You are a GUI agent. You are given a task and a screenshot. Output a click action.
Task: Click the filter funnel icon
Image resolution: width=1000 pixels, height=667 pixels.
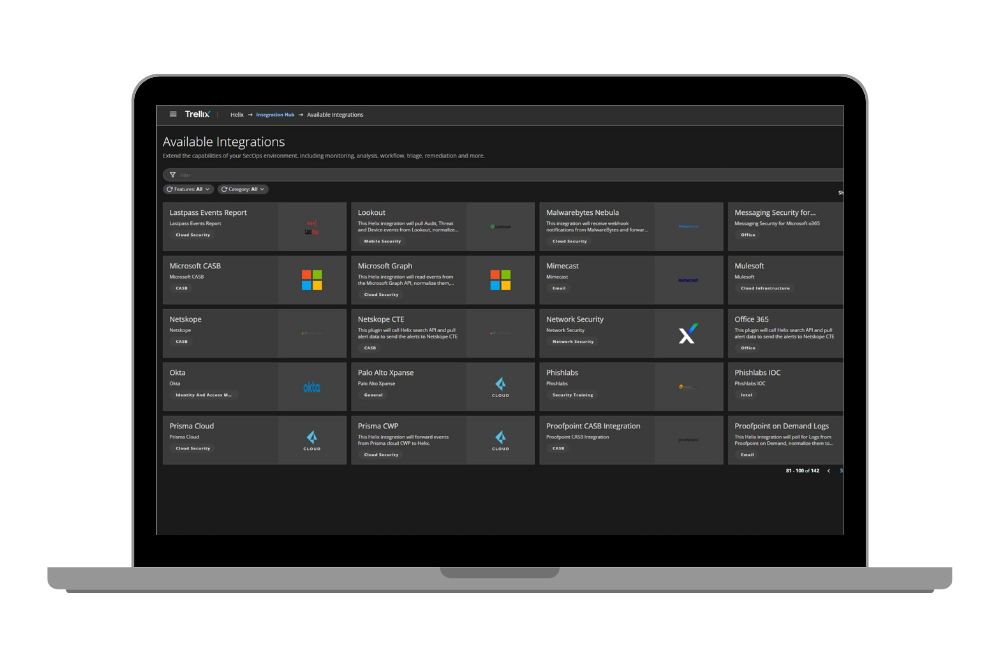pyautogui.click(x=172, y=175)
